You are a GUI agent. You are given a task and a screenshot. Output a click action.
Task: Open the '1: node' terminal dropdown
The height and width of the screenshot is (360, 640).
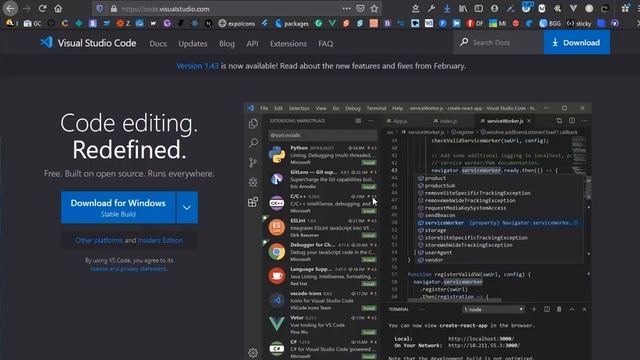pyautogui.click(x=493, y=309)
